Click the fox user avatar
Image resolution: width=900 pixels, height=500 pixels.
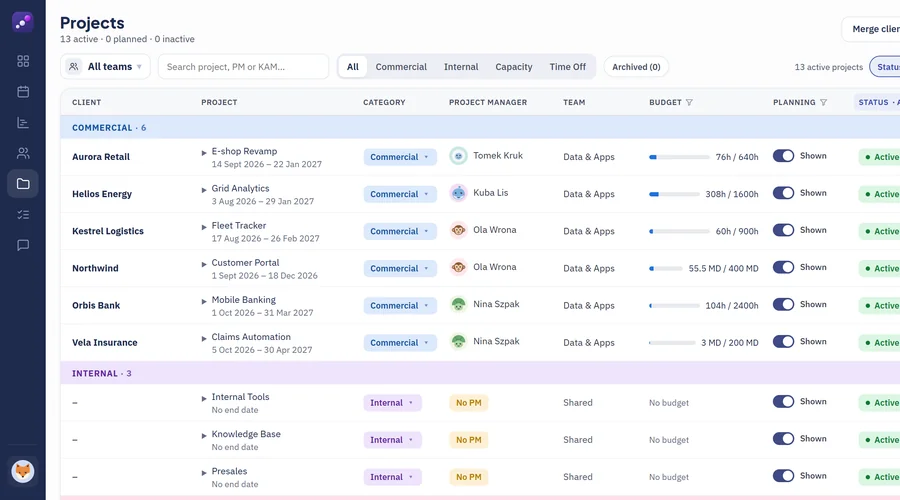click(23, 471)
